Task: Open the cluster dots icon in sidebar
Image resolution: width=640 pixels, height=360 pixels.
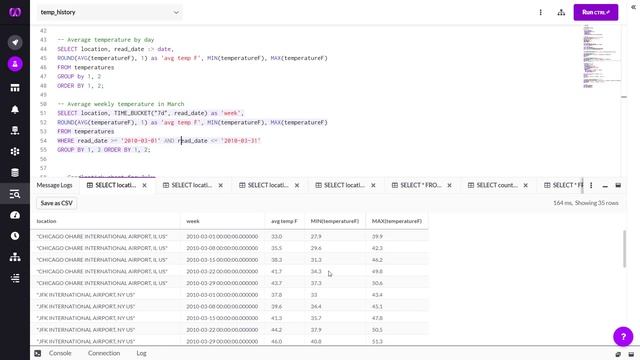Action: pos(15,151)
